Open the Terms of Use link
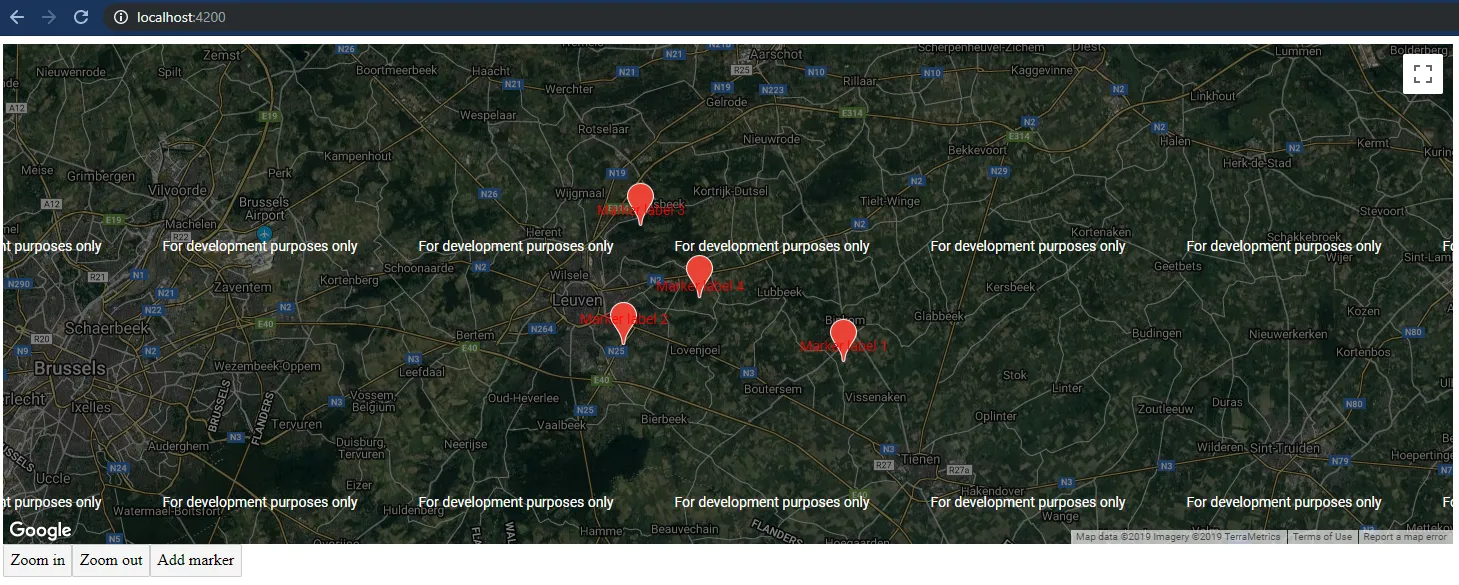1459x585 pixels. (x=1322, y=537)
